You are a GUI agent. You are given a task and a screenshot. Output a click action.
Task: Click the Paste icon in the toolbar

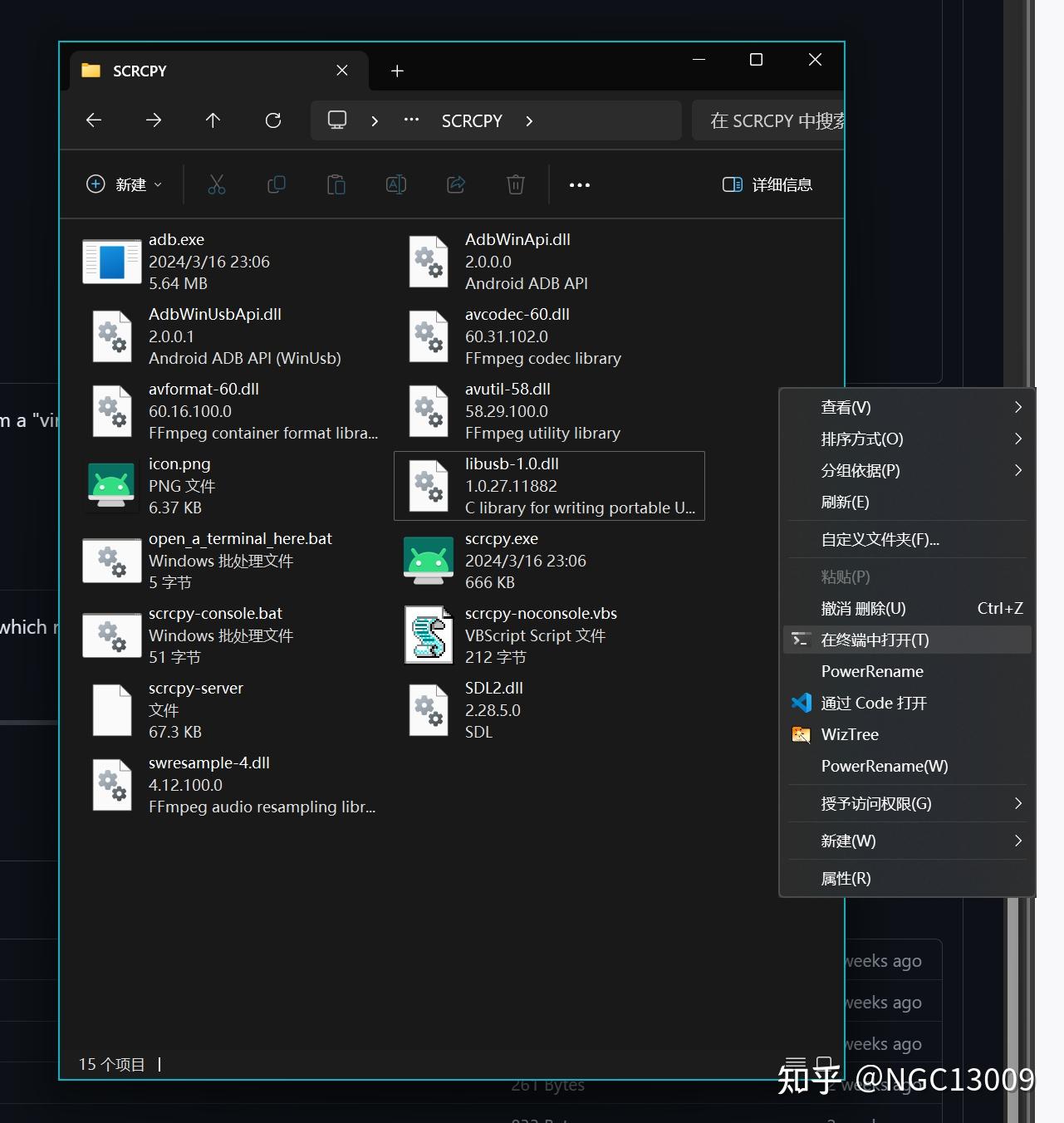tap(336, 184)
